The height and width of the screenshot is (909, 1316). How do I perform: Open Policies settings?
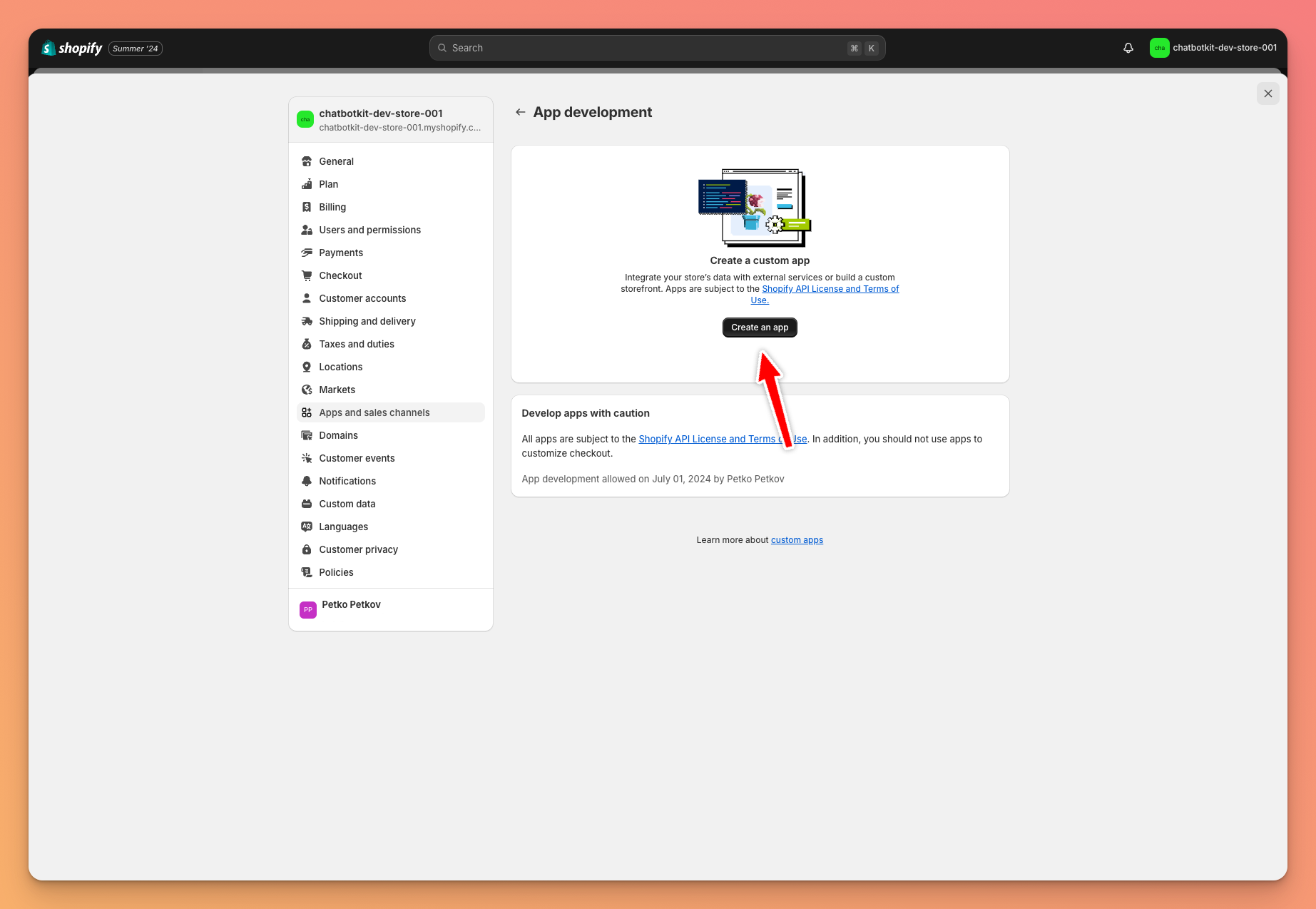[x=390, y=572]
